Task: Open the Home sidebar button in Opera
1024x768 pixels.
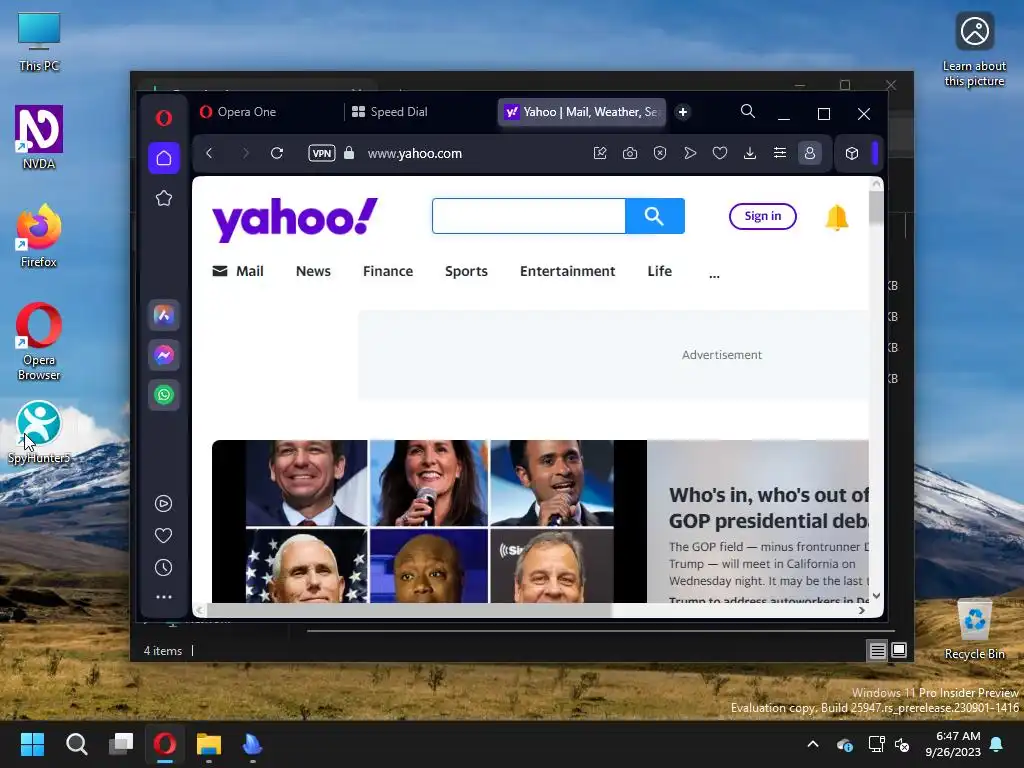Action: (164, 158)
